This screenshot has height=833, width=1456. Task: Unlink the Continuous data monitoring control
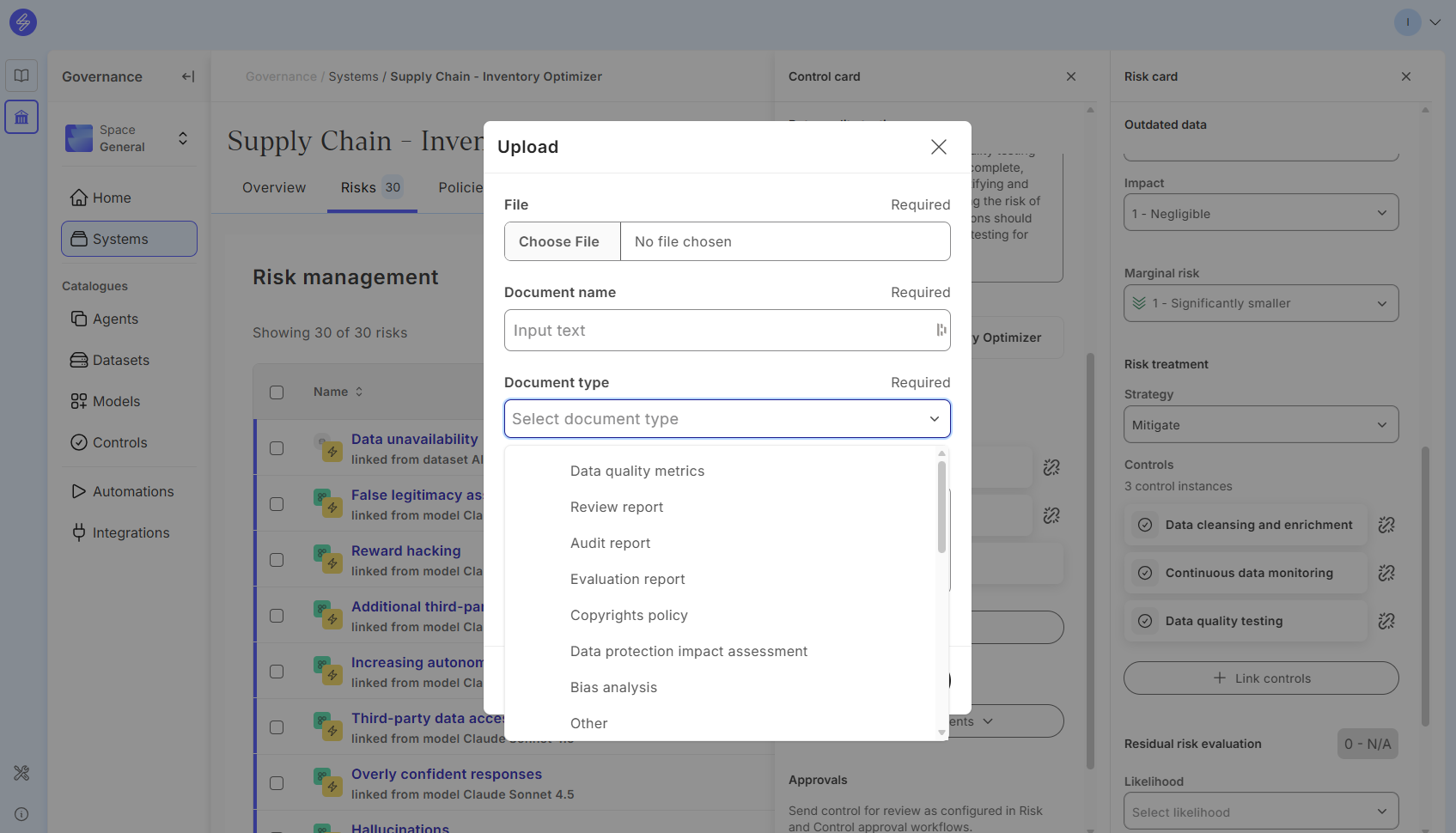[1386, 573]
